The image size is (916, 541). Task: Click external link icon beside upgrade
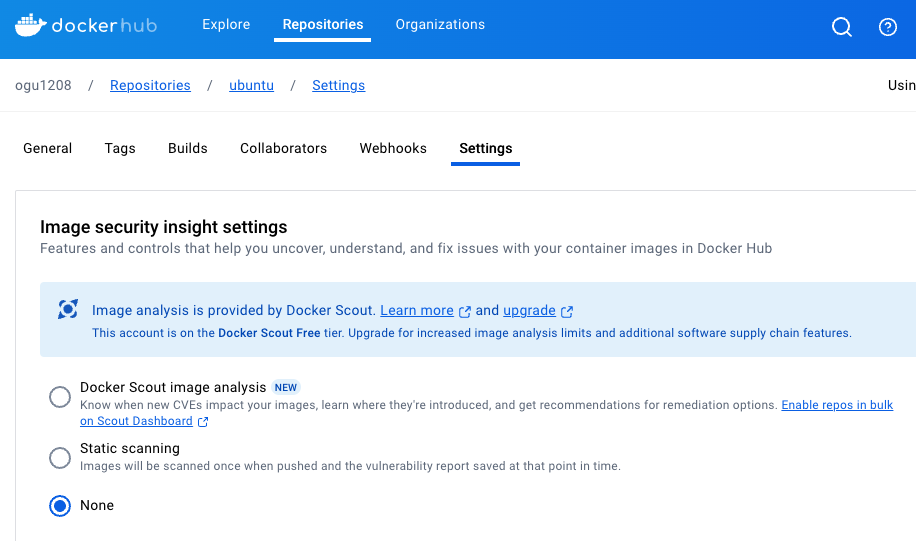click(567, 311)
